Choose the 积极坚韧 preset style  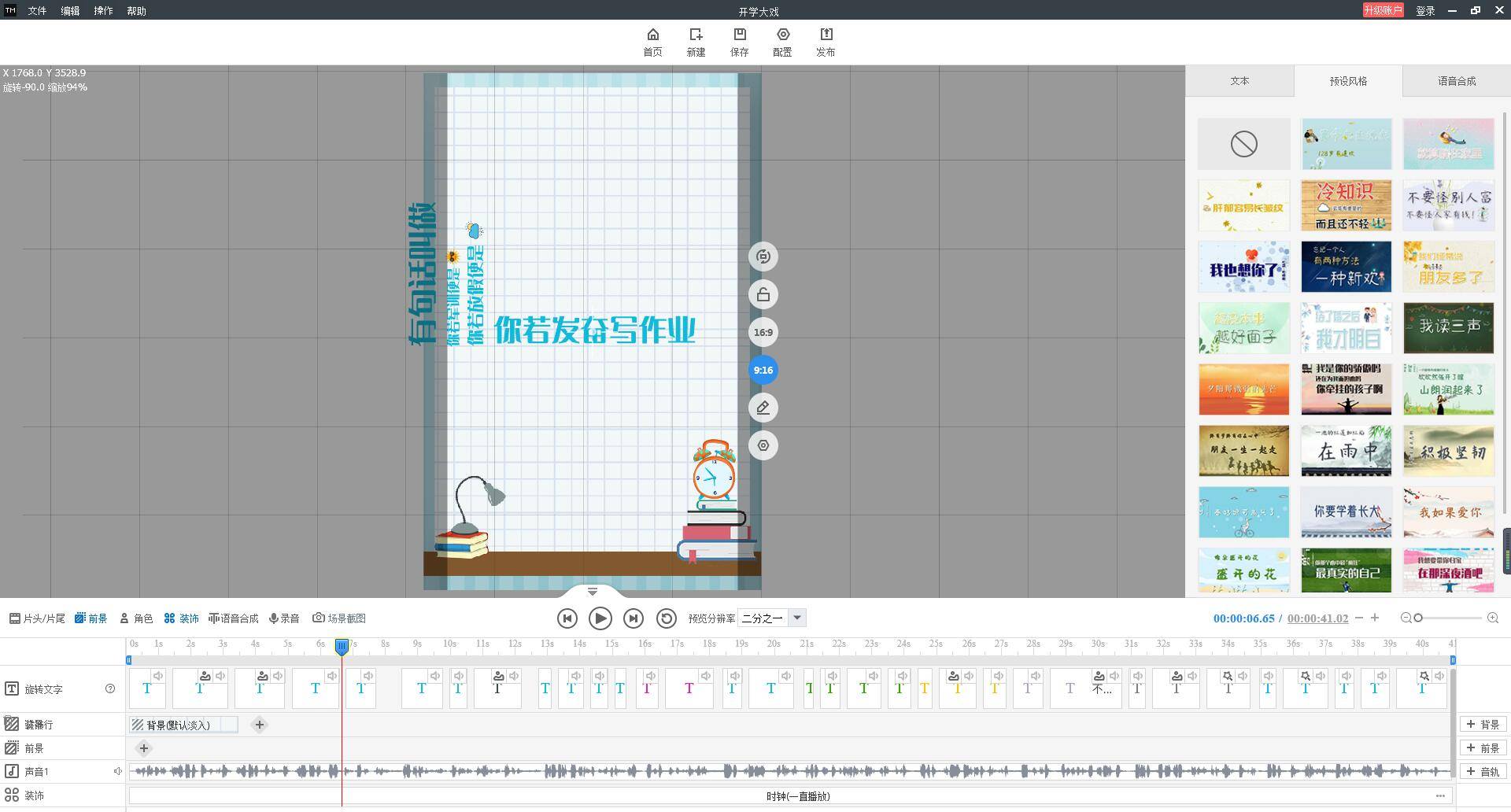pos(1449,451)
